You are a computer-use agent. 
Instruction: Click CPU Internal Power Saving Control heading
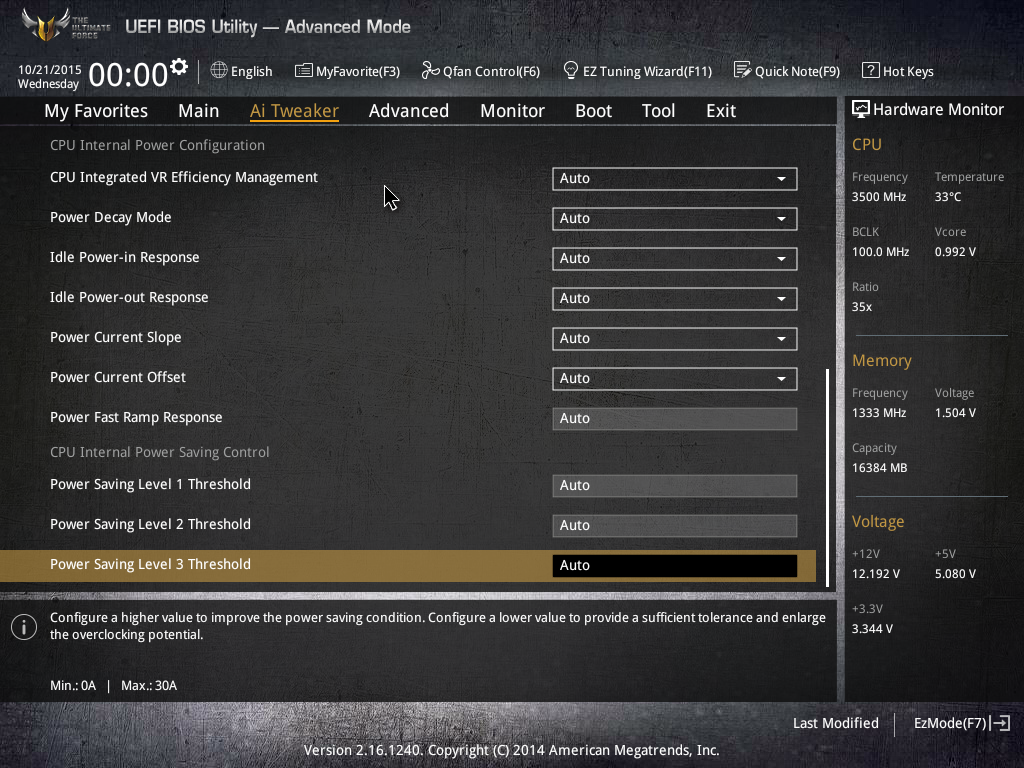[159, 452]
